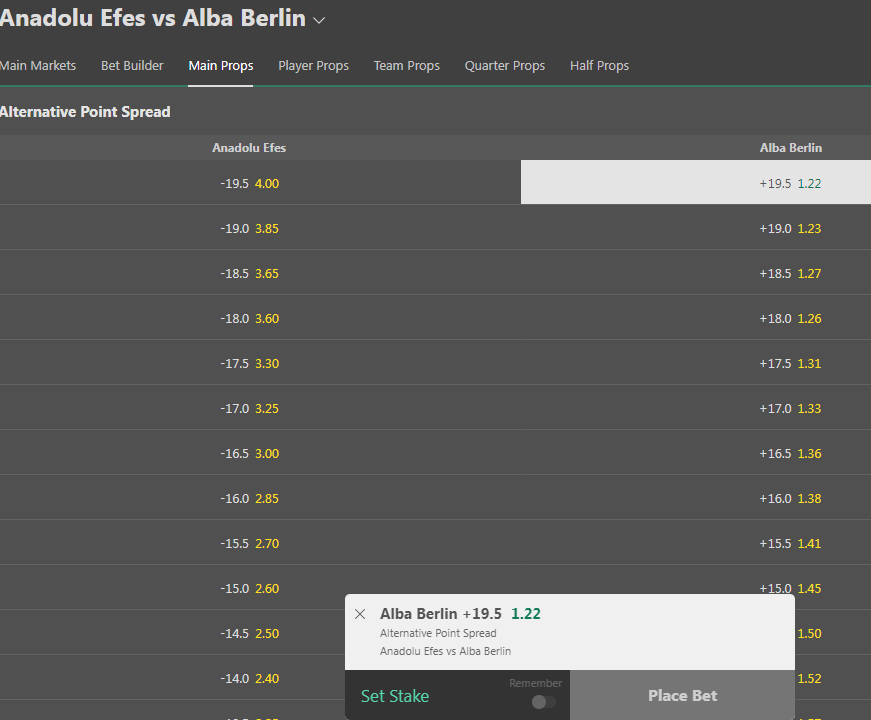Viewport: 871px width, 720px height.
Task: Pick Alba Berlin +16.5 at 1.36
Action: click(696, 453)
